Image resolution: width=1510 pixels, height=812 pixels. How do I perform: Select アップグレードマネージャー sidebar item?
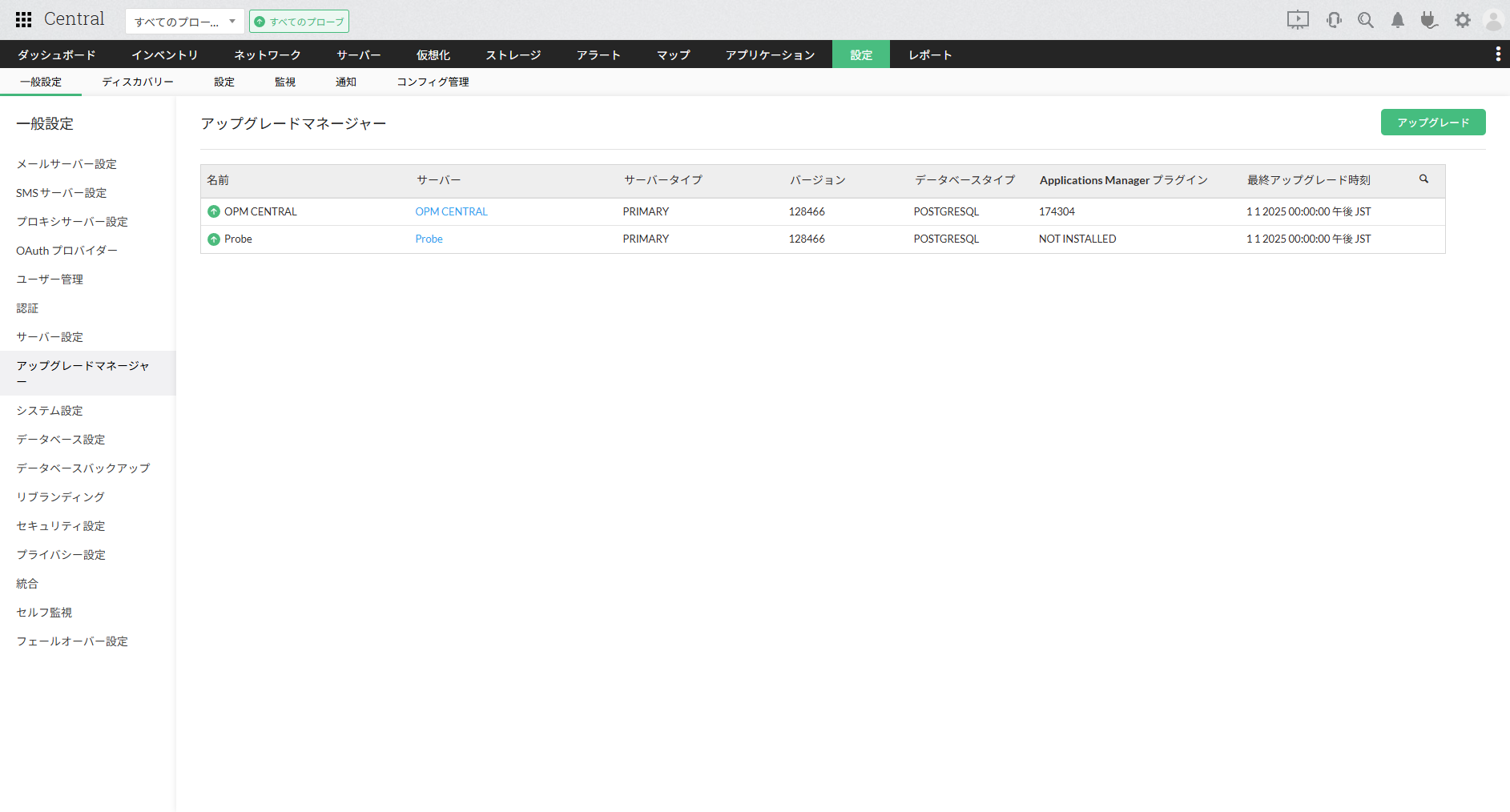tap(87, 373)
